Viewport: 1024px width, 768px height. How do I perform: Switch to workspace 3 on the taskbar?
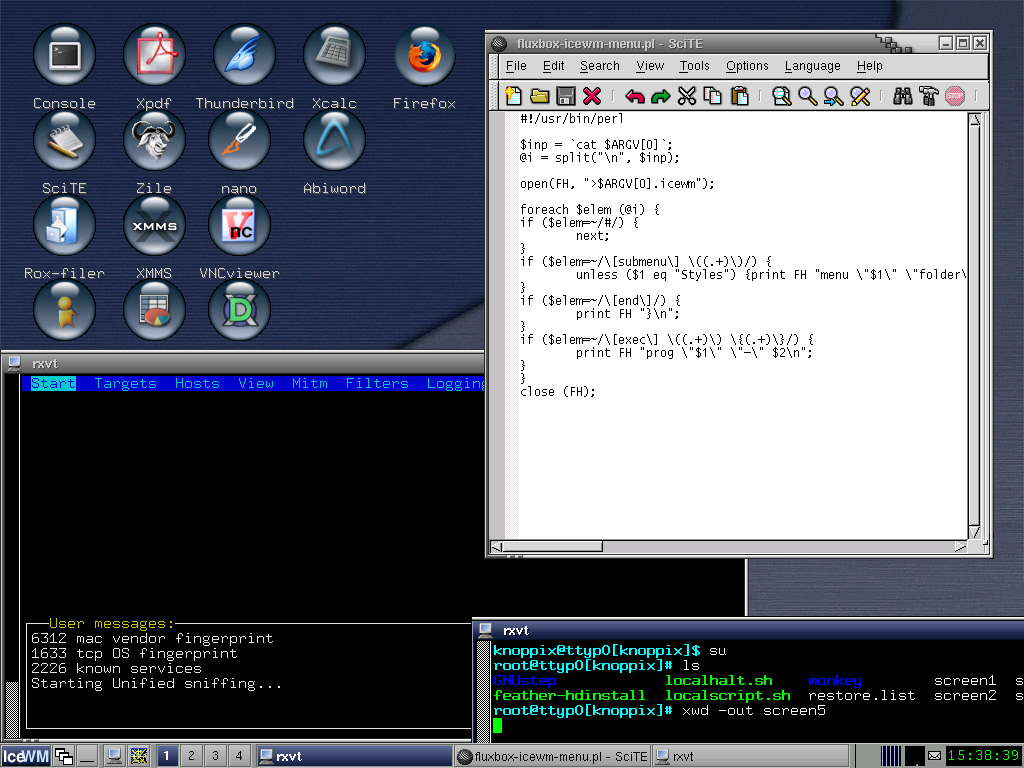tap(215, 756)
